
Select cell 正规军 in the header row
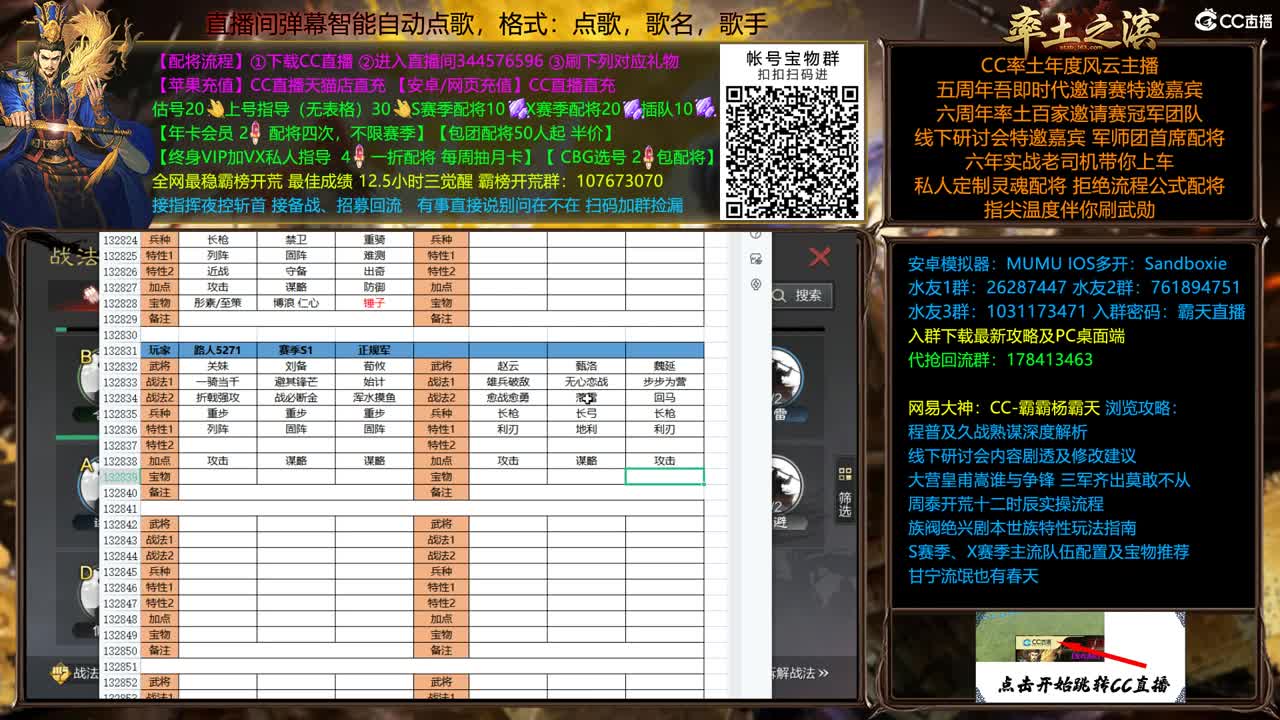(374, 350)
